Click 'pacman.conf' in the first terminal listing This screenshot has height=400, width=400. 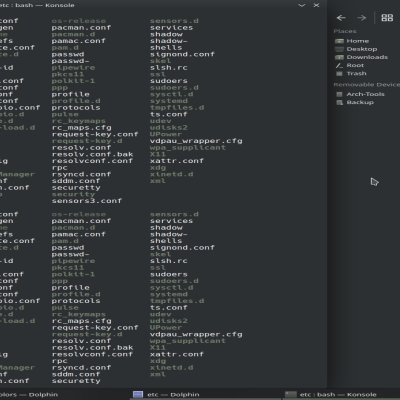pyautogui.click(x=81, y=28)
